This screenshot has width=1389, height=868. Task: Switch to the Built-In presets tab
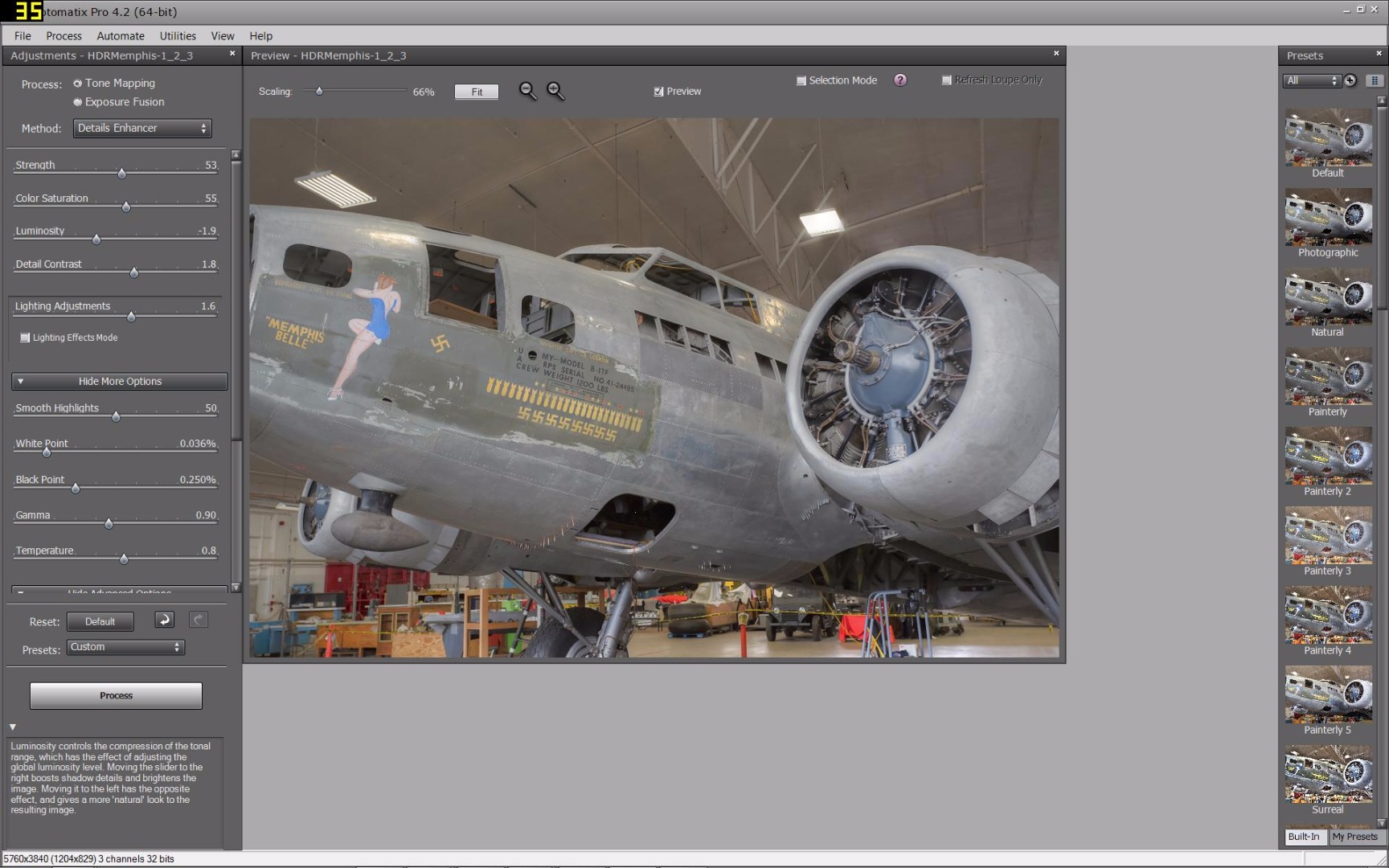[x=1304, y=837]
